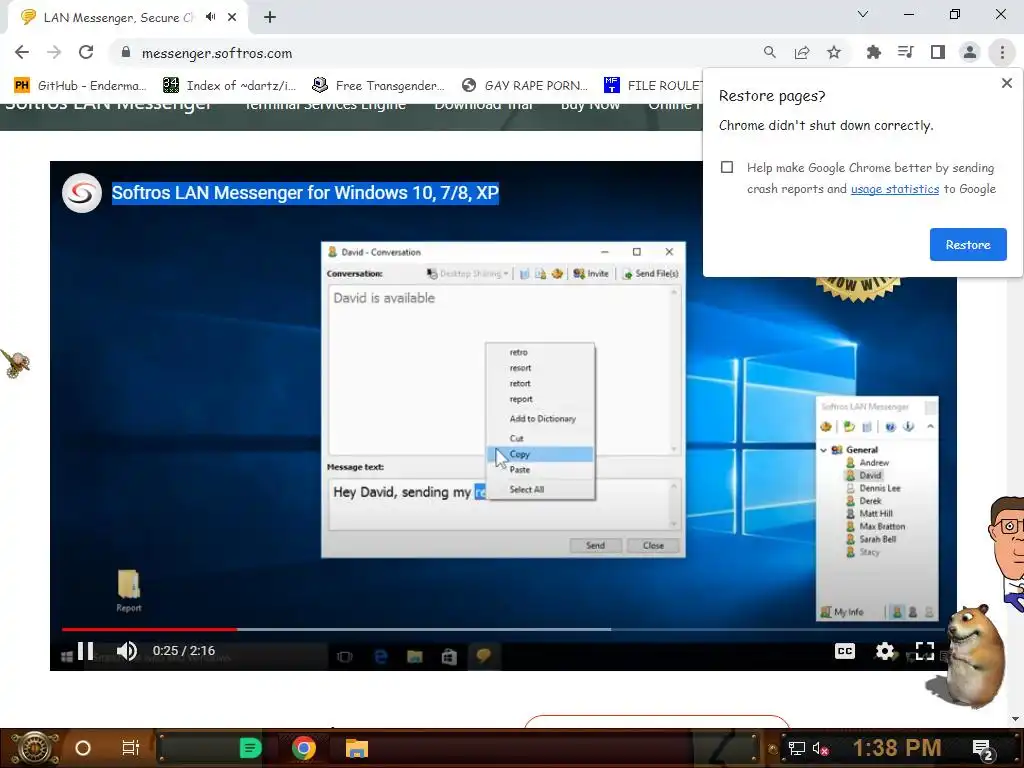Reload the messenger.softros.com page
The image size is (1024, 768).
coord(86,52)
